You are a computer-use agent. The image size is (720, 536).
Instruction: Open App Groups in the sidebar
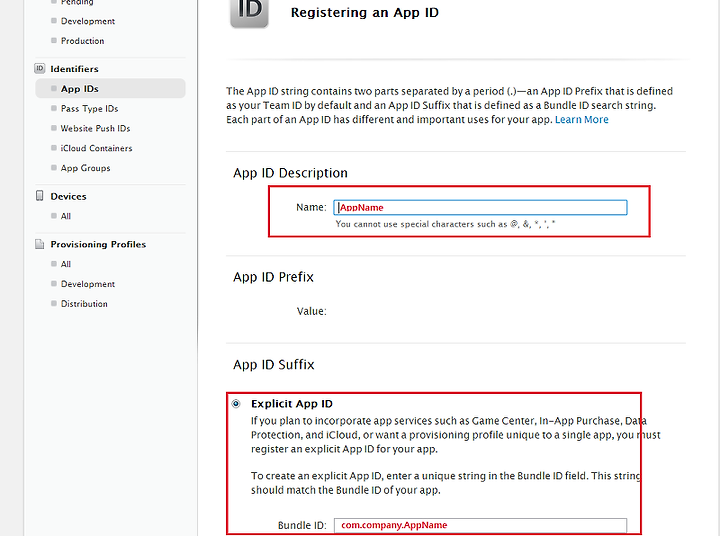(x=85, y=168)
